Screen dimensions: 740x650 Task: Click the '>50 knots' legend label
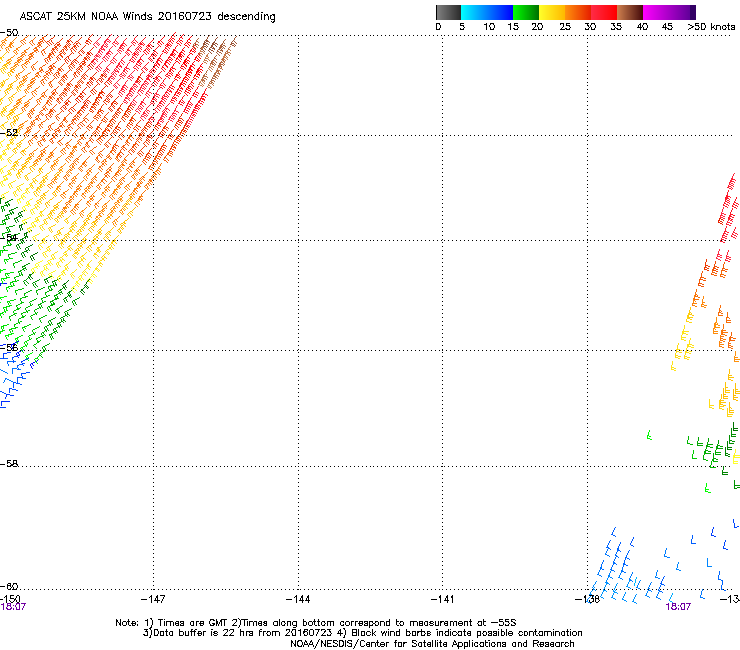pyautogui.click(x=711, y=27)
